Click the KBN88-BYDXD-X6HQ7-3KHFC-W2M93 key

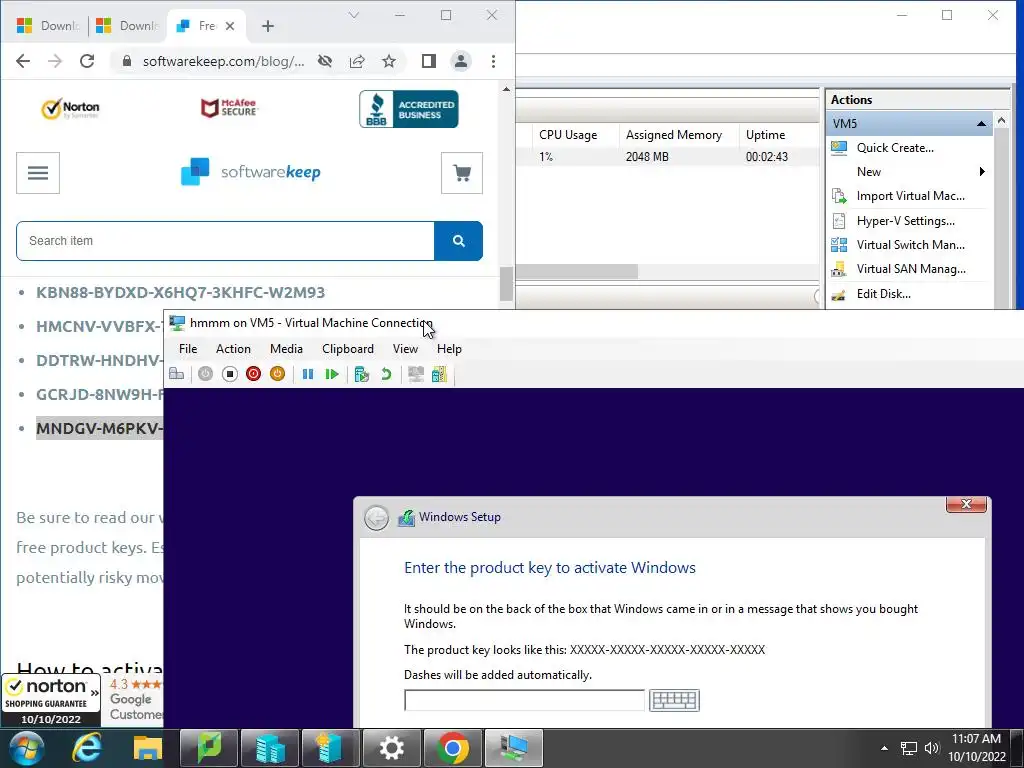[x=180, y=293]
